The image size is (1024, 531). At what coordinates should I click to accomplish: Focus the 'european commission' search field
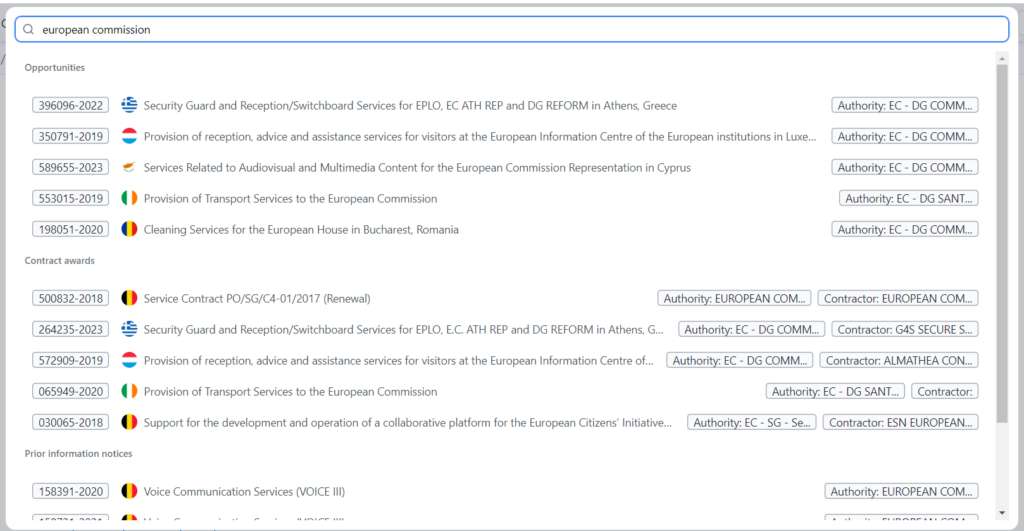click(520, 30)
